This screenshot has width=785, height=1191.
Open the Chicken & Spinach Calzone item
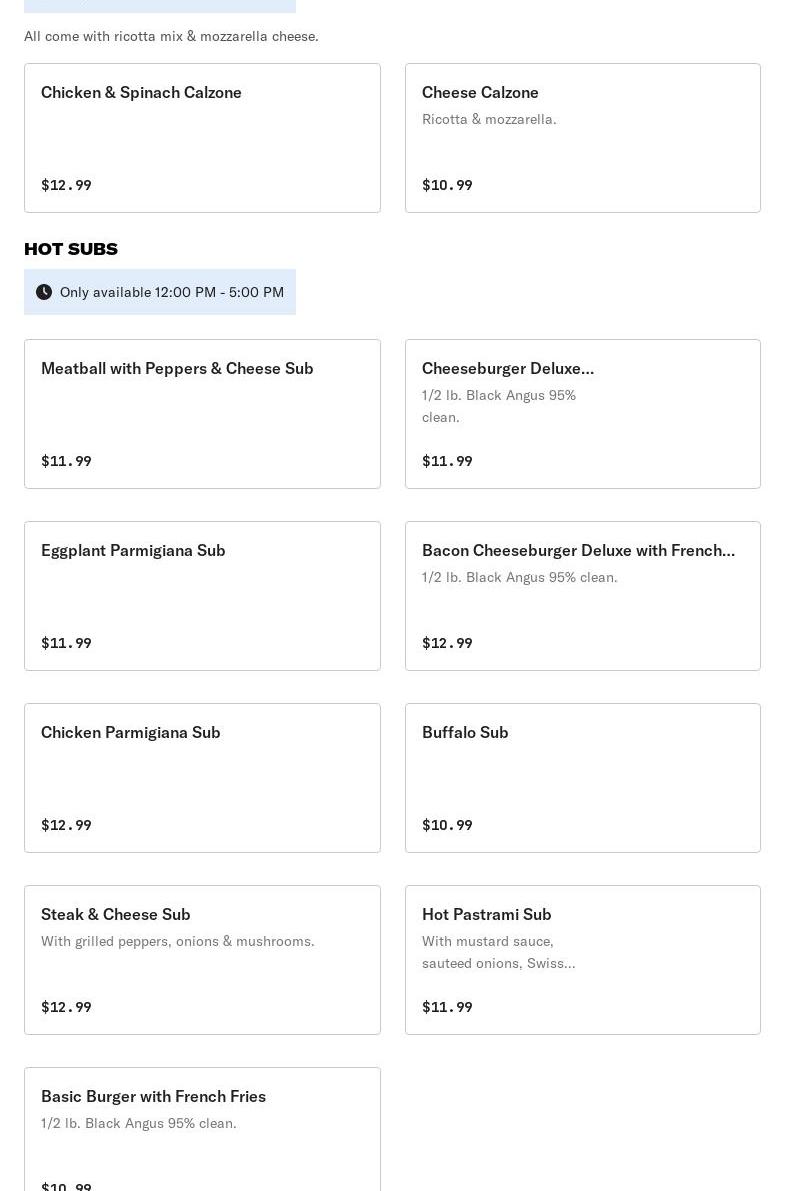(x=202, y=138)
